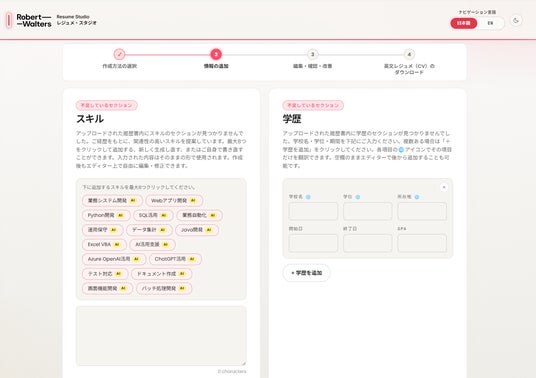Open step 4 download circle in progress bar

(x=409, y=54)
